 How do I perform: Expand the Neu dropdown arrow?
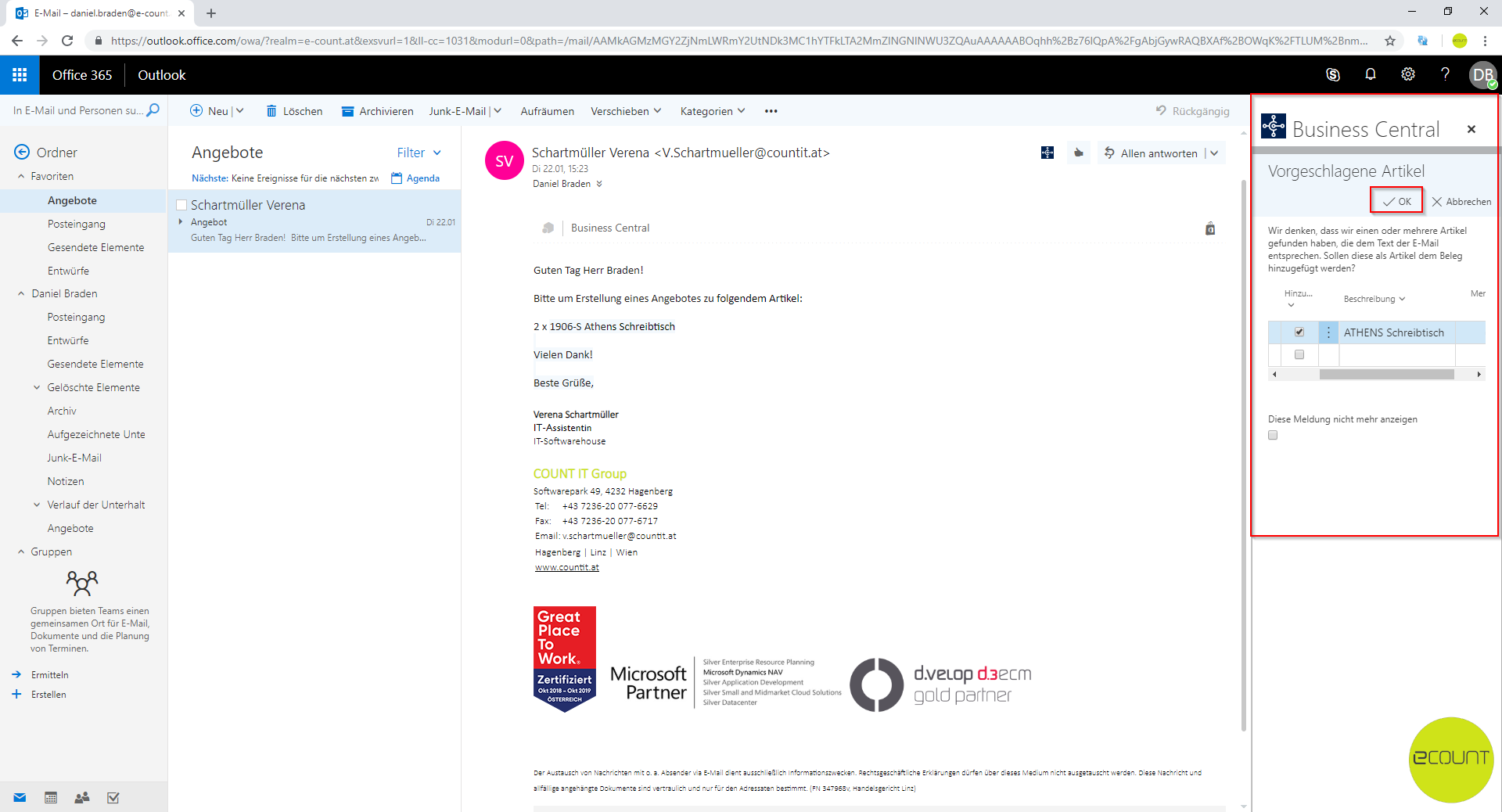coord(240,111)
